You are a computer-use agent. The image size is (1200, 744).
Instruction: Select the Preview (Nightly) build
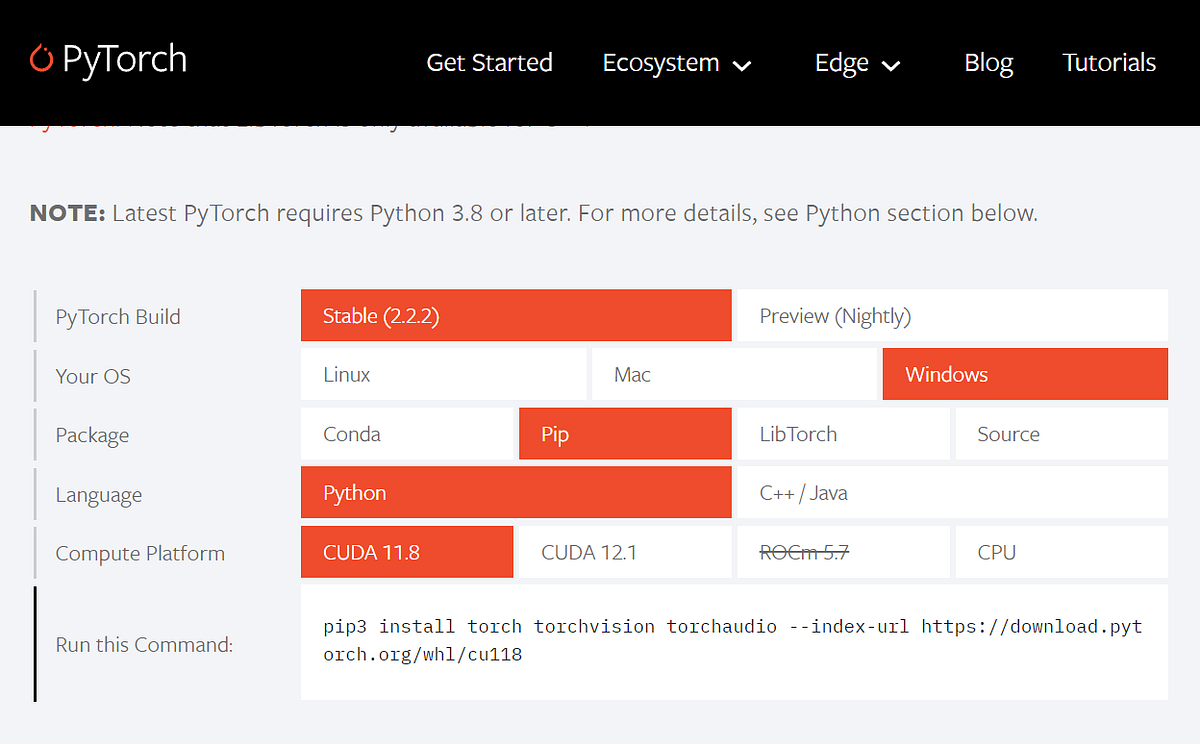[952, 316]
